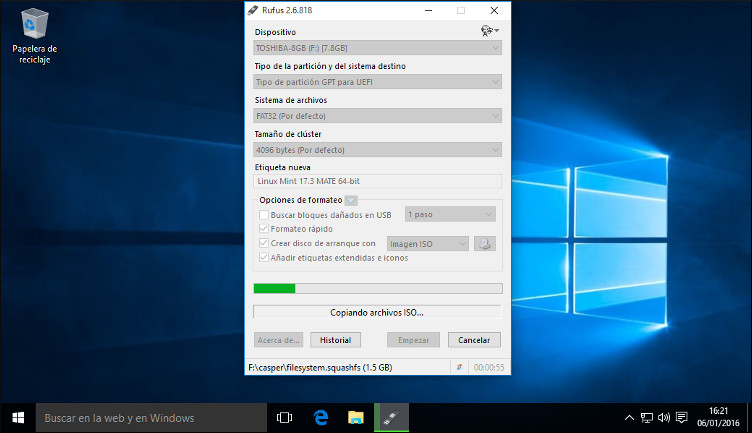Screen dimensions: 752x433
Task: Click the F:\casper\filesystem.squashfs status bar text
Action: [320, 368]
